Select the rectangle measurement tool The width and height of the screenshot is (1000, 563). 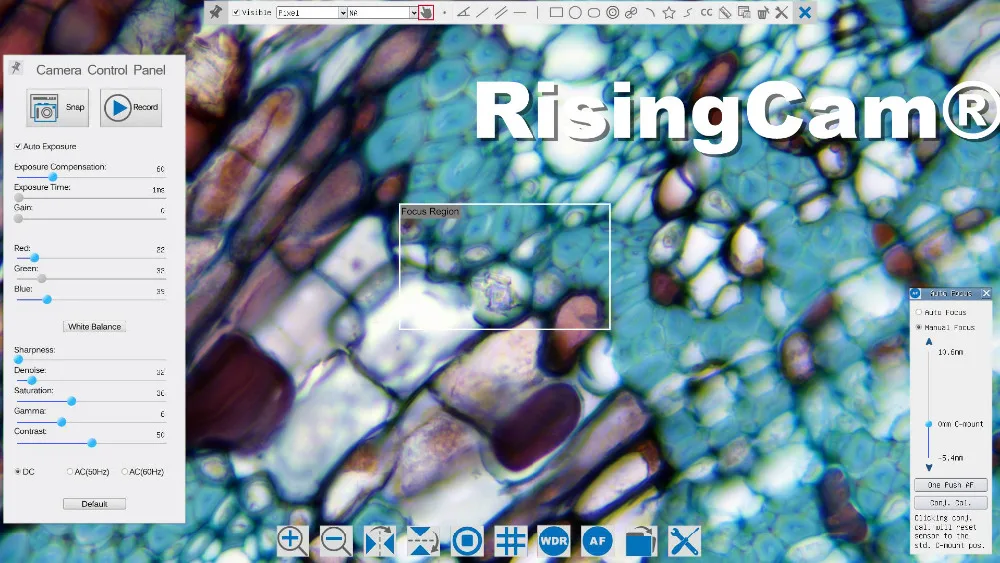(x=556, y=12)
